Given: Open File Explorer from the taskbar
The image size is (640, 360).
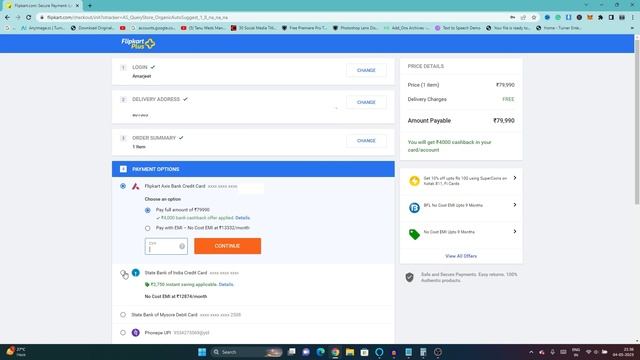Looking at the screenshot, I should coord(350,352).
